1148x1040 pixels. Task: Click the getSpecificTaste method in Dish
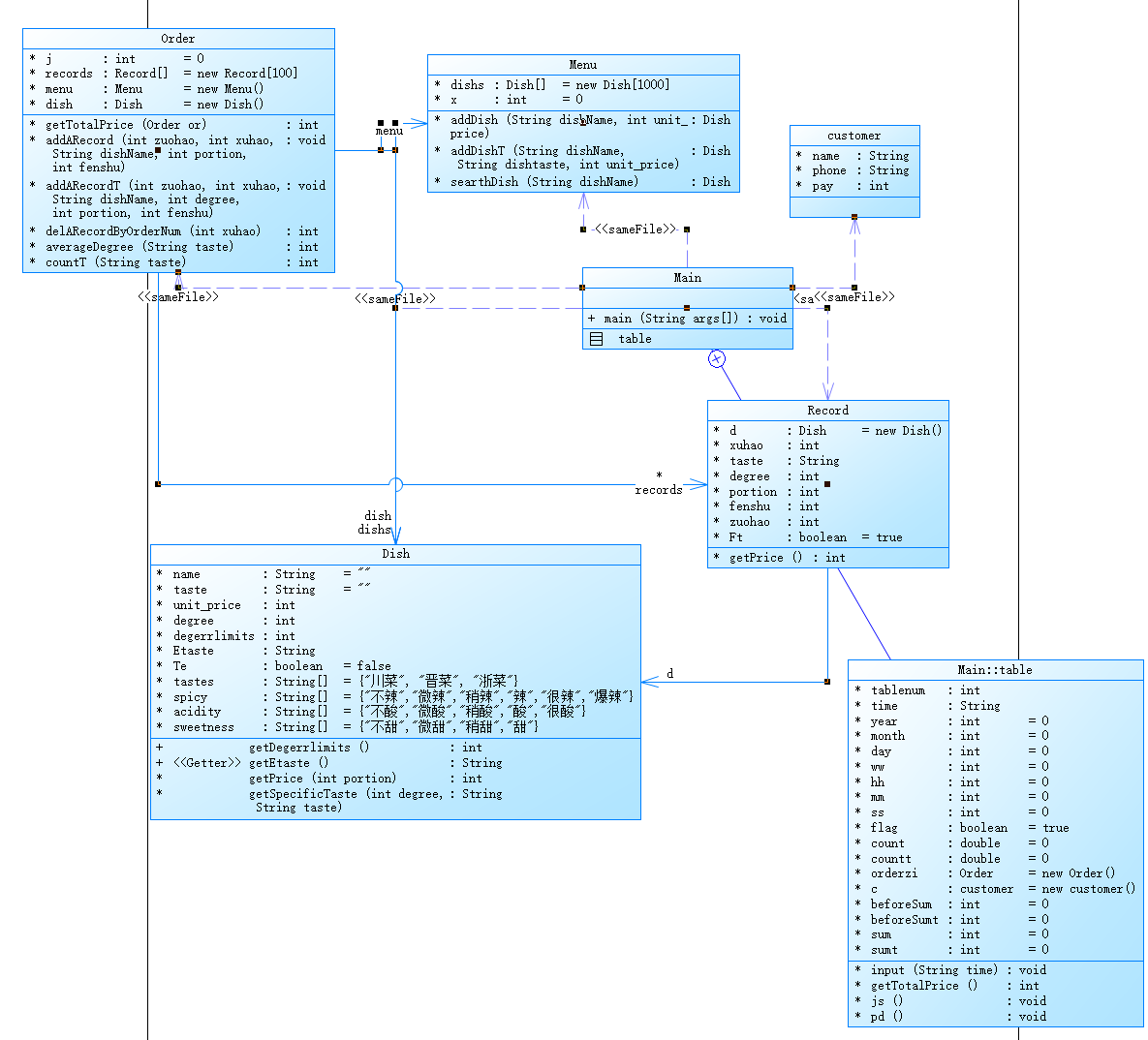click(329, 801)
